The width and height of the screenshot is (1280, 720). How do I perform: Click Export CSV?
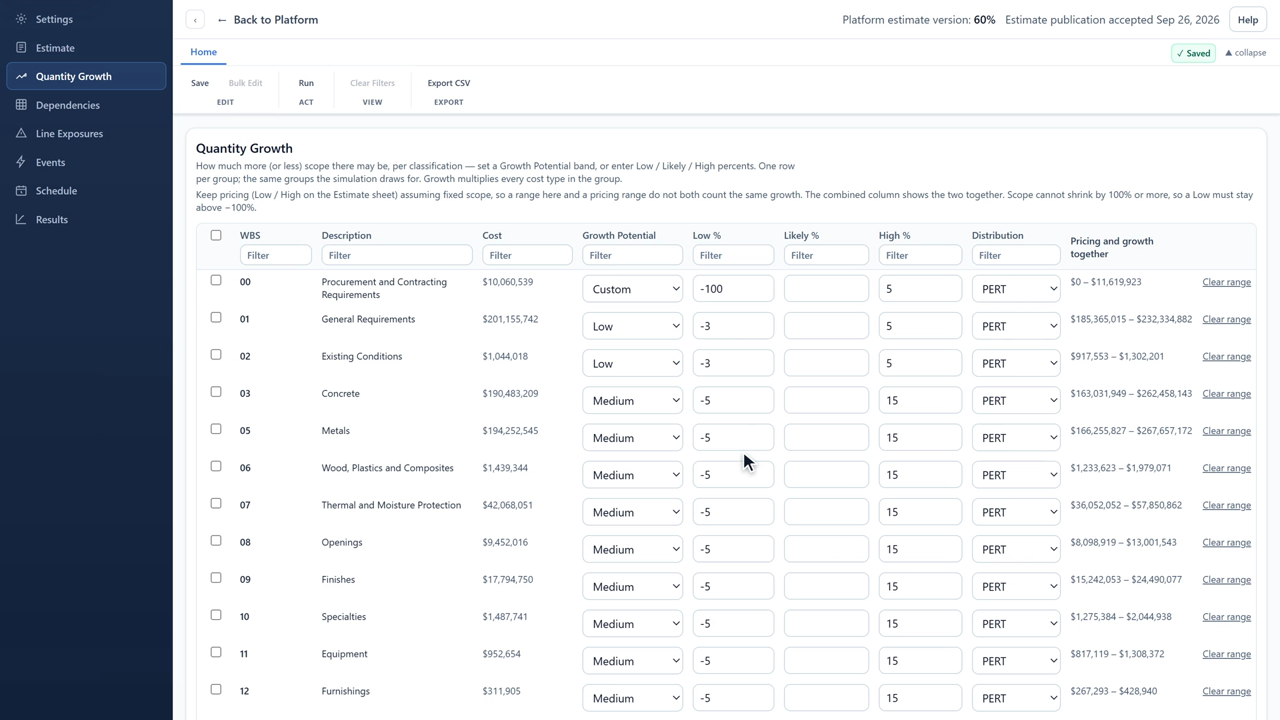coord(449,83)
